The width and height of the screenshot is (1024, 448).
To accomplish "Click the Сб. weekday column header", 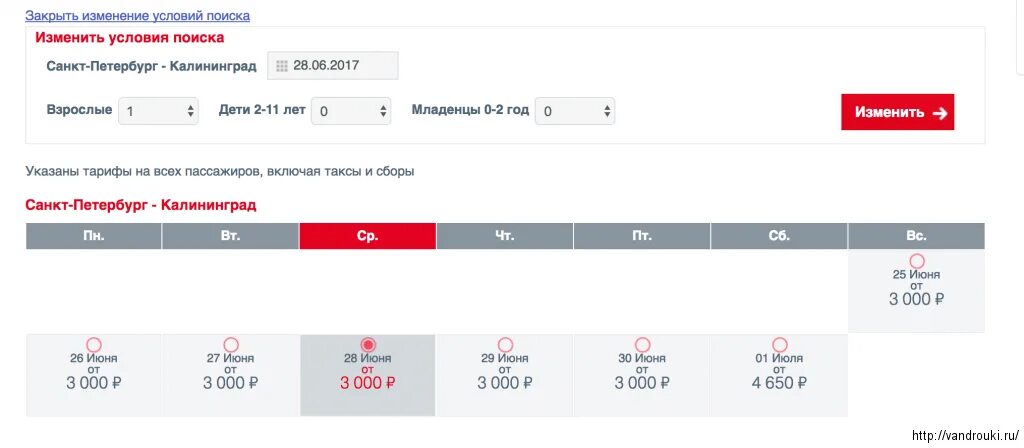I will click(779, 236).
